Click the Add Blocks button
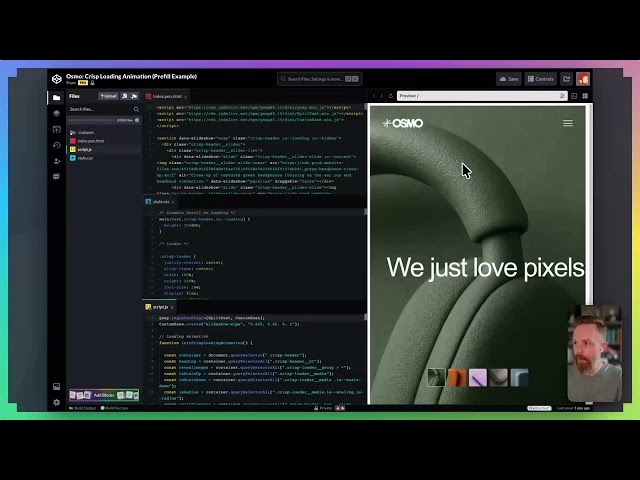This screenshot has width=640, height=480. (x=104, y=395)
